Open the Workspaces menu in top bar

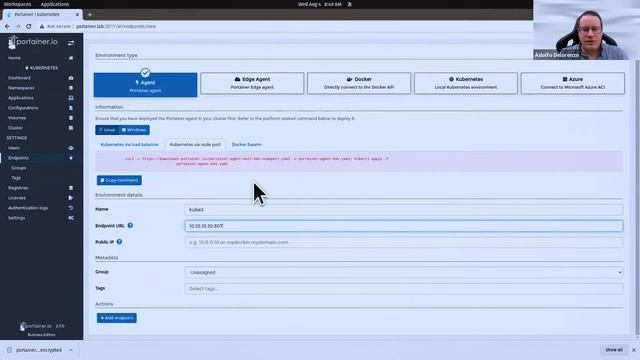click(x=17, y=4)
